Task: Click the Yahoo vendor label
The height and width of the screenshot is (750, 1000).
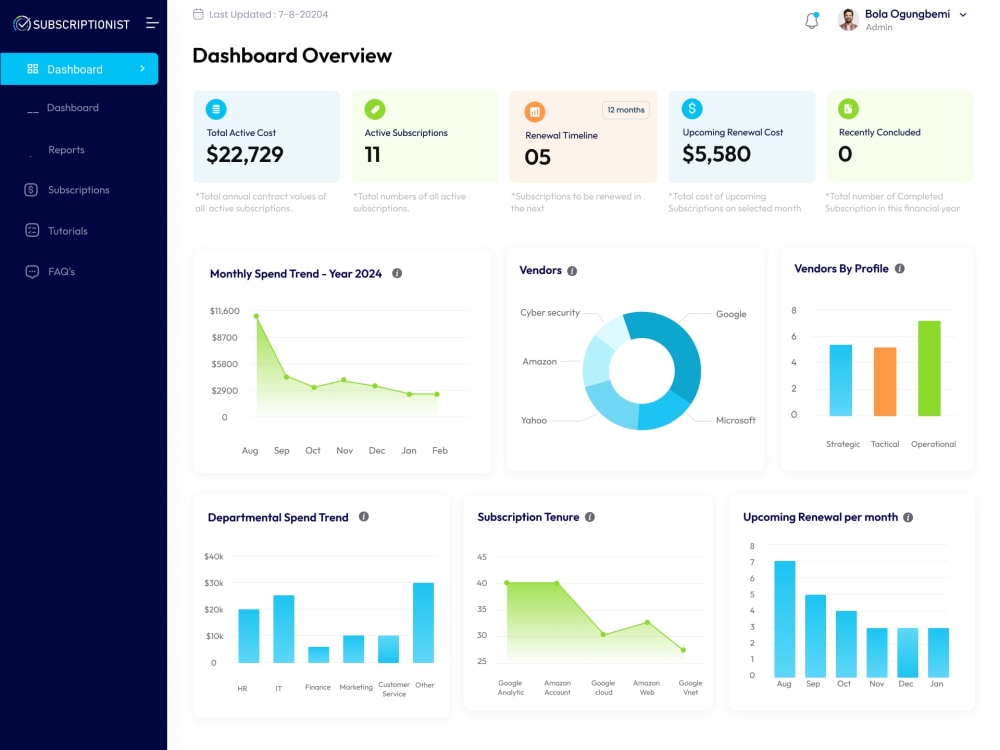Action: click(534, 420)
